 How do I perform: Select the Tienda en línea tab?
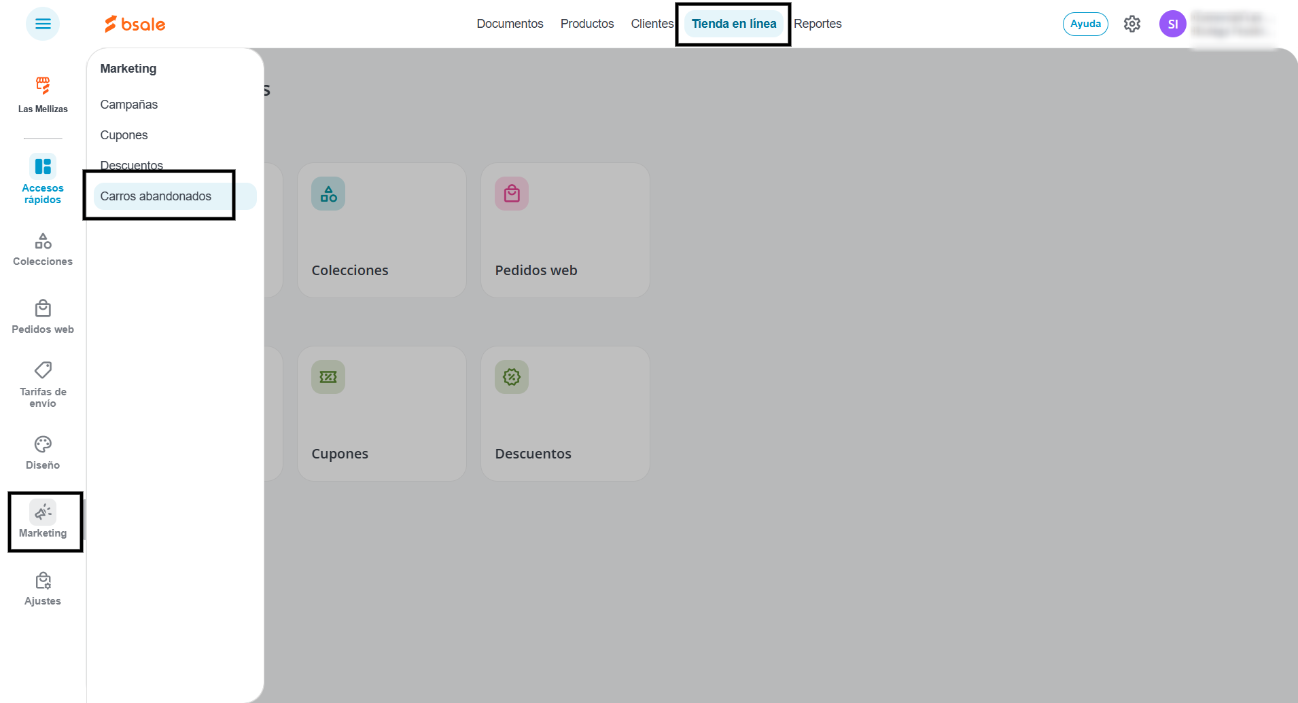[734, 24]
